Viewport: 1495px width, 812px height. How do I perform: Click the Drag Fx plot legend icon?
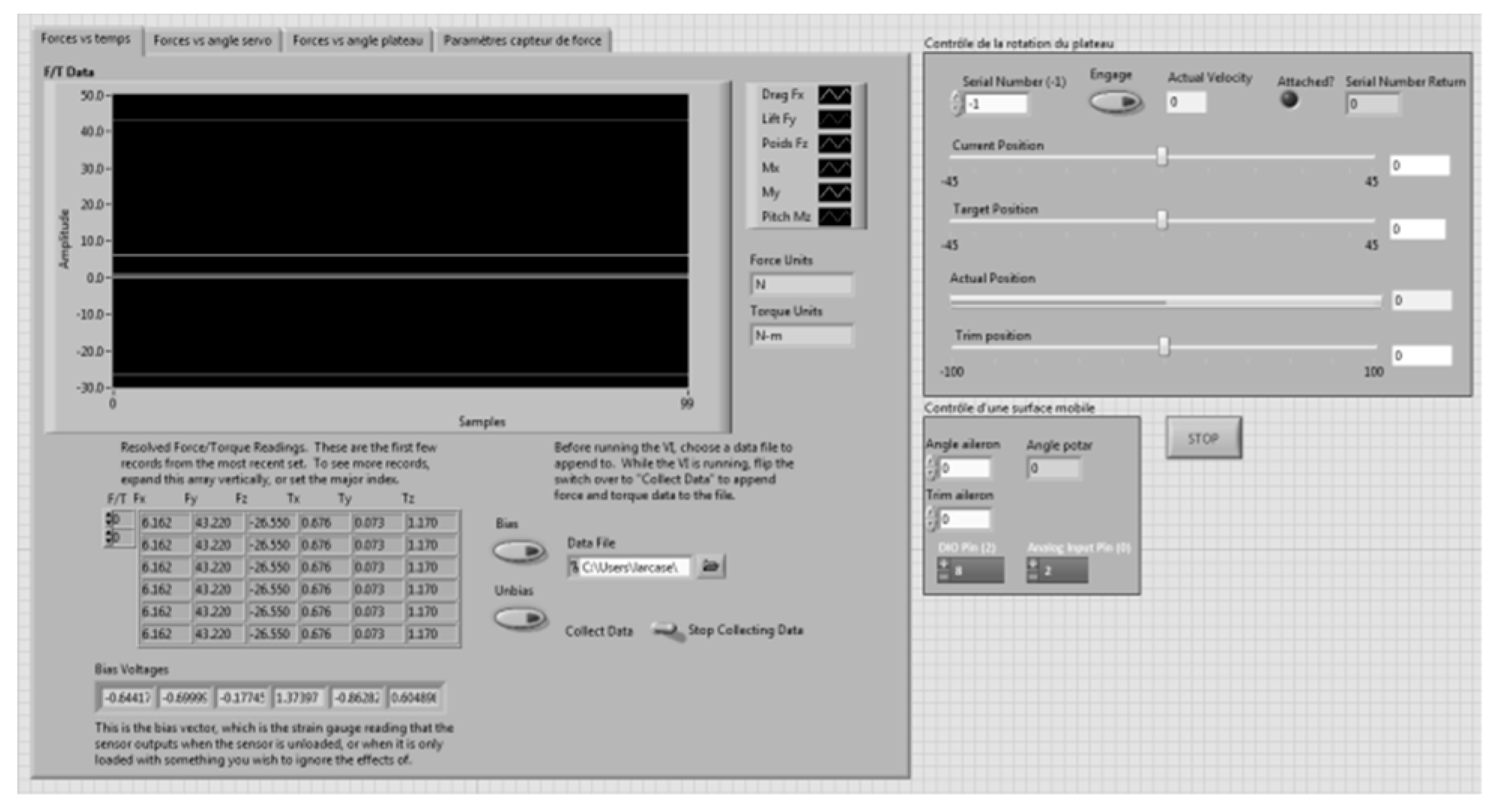[x=834, y=95]
